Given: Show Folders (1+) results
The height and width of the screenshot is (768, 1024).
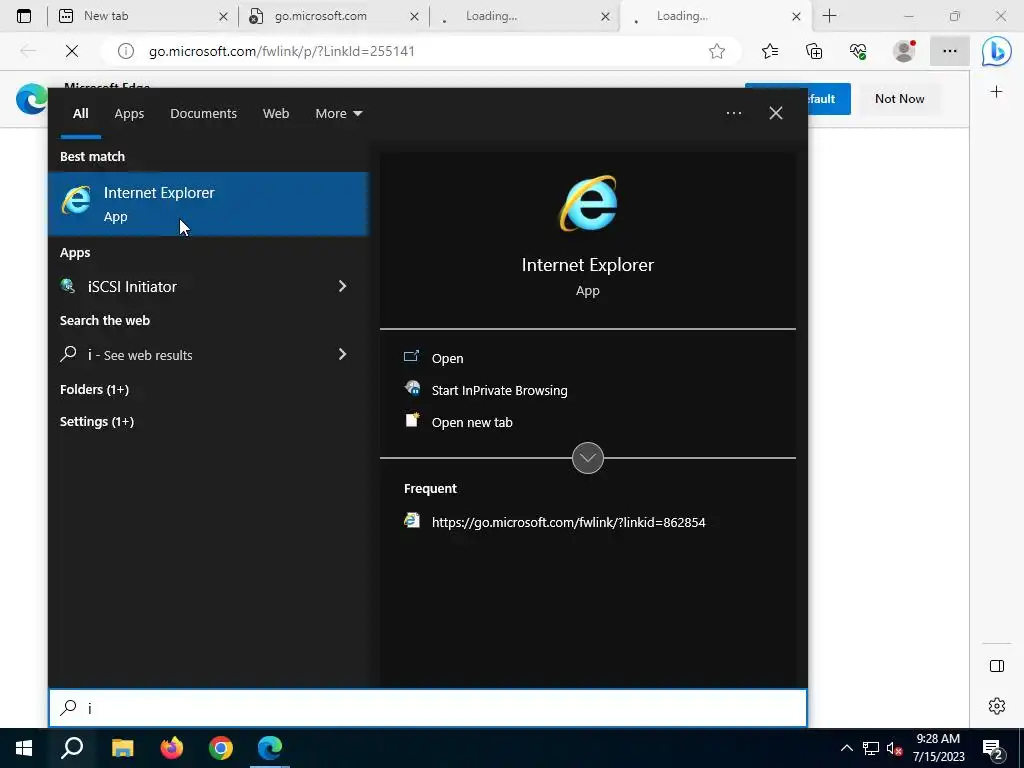Looking at the screenshot, I should pos(94,389).
